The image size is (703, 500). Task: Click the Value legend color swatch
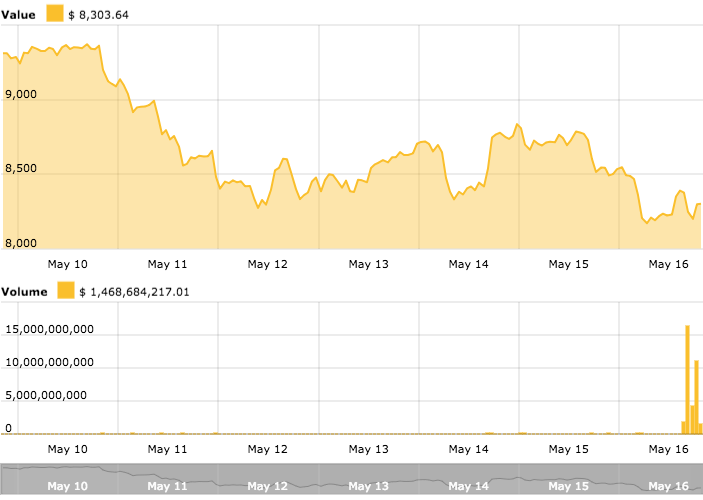[55, 13]
